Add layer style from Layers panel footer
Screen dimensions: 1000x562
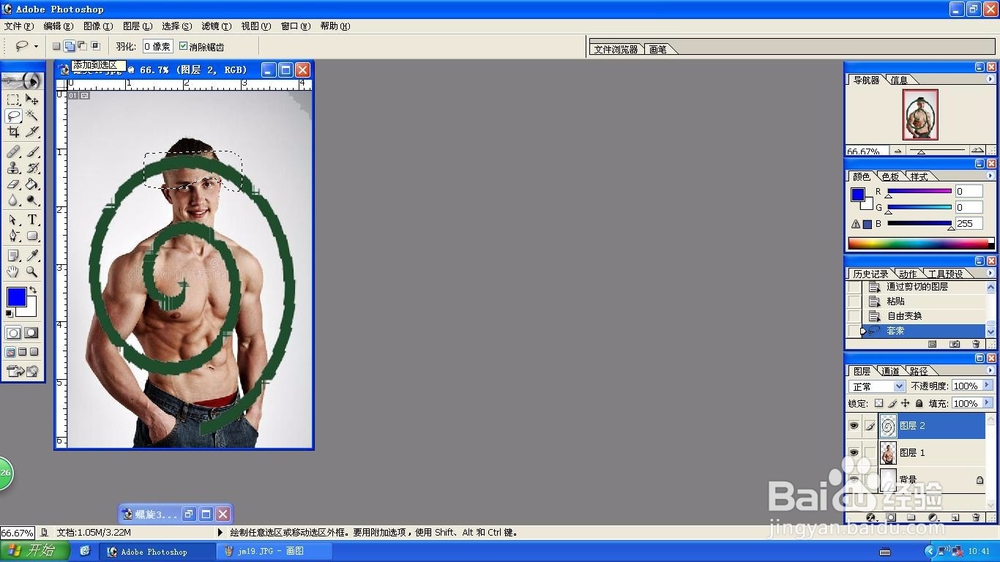point(871,517)
